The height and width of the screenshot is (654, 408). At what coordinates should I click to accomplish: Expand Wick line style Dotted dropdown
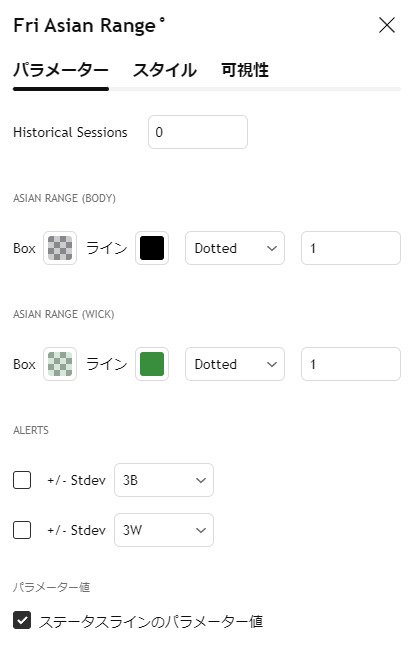(235, 364)
